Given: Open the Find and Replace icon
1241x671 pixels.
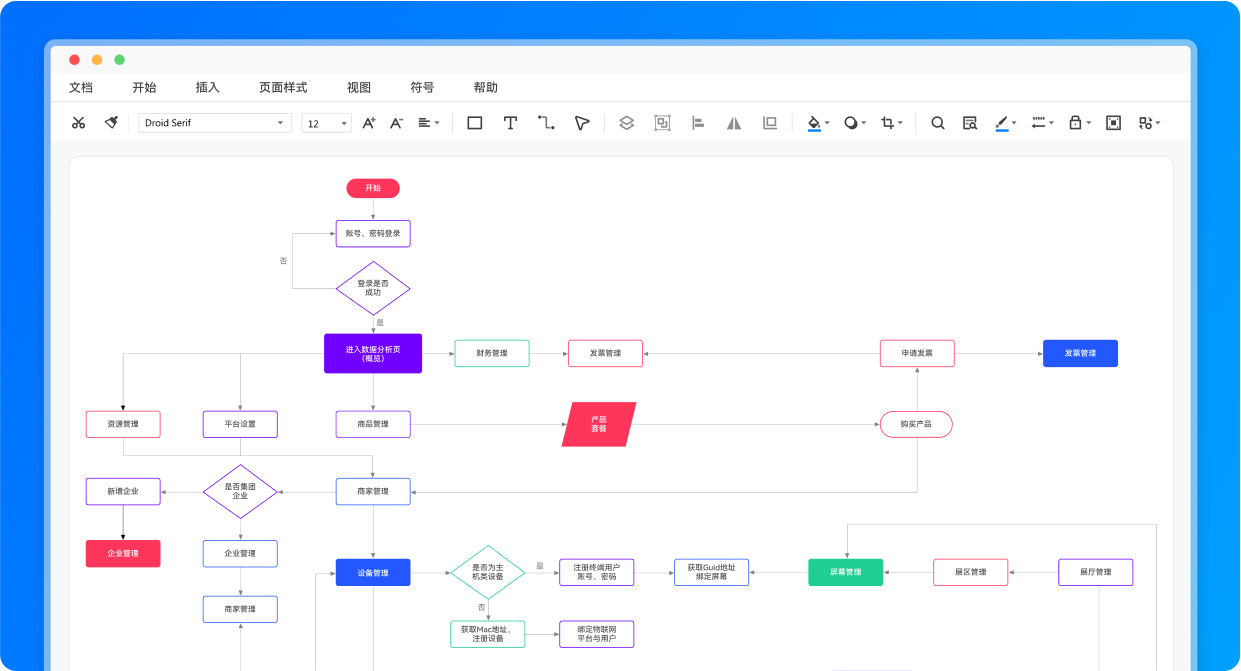Looking at the screenshot, I should [970, 122].
